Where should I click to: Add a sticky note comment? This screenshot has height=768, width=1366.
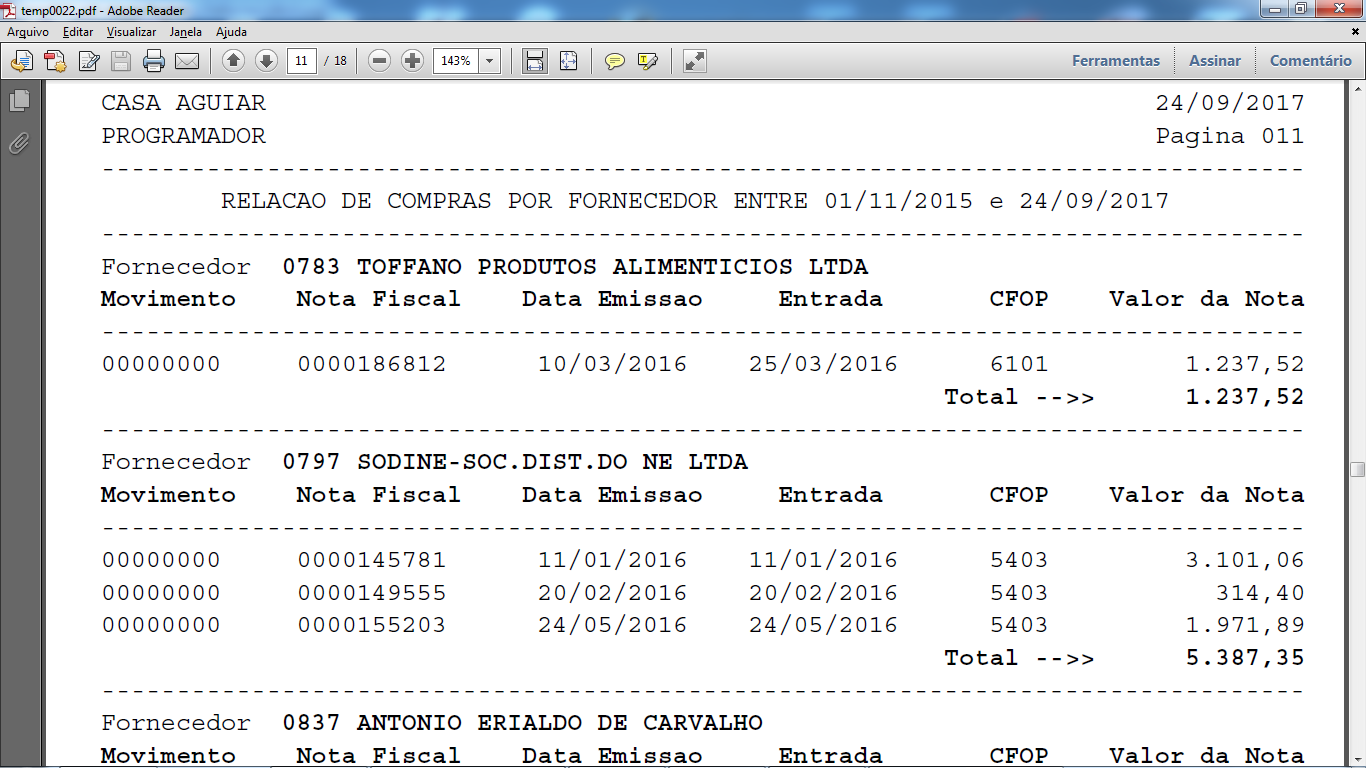615,61
